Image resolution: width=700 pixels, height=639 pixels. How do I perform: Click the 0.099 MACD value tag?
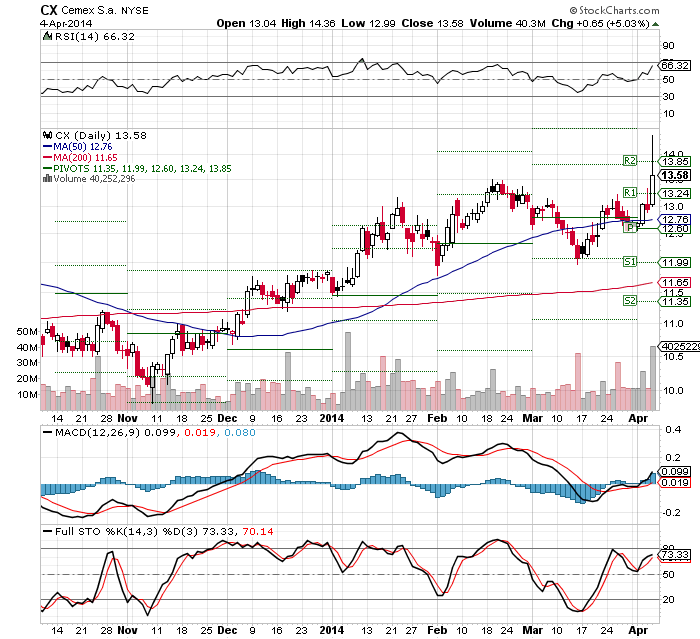click(675, 472)
